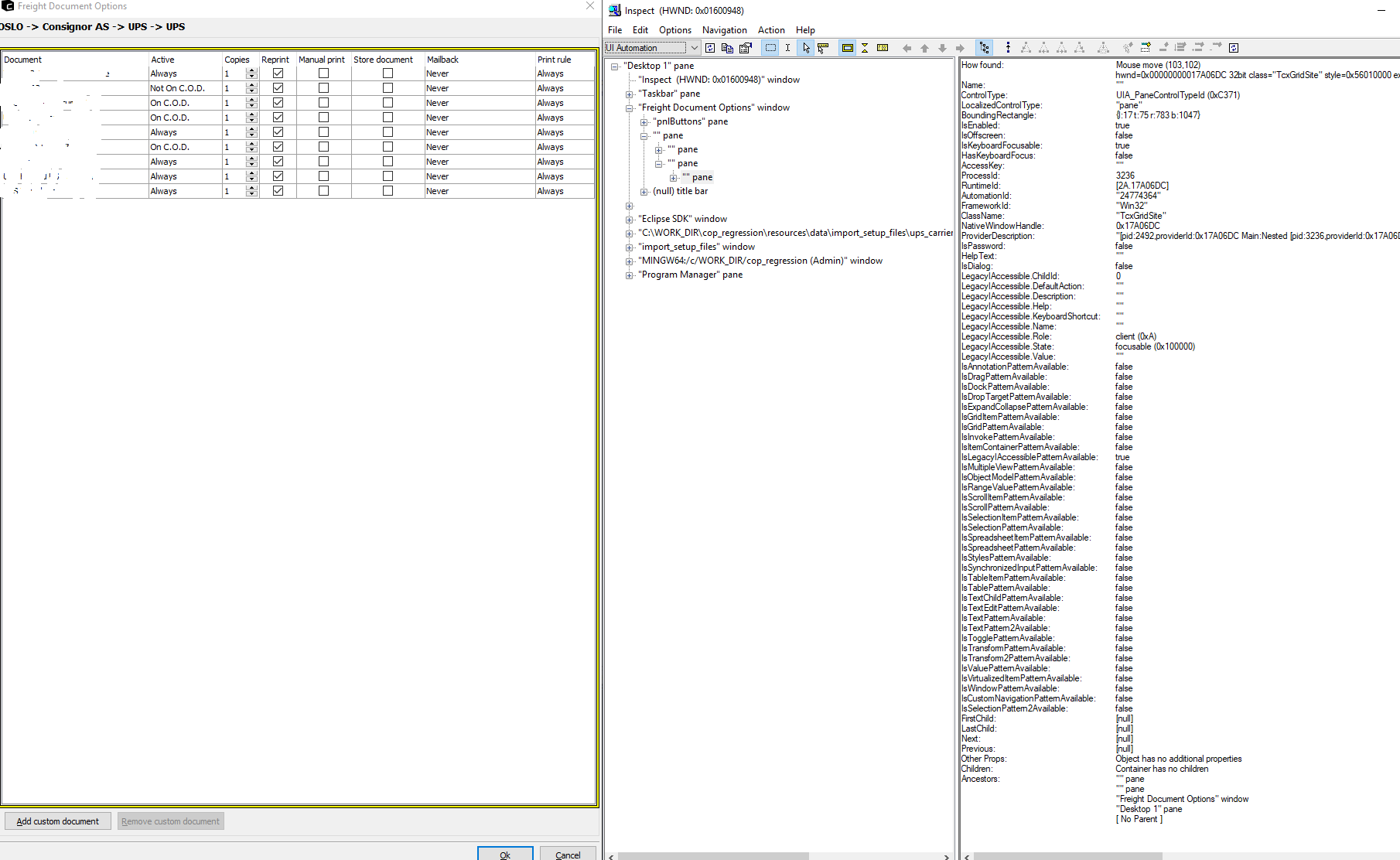Viewport: 1400px width, 860px height.
Task: Increase Copies using the up stepper arrow
Action: pos(251,70)
